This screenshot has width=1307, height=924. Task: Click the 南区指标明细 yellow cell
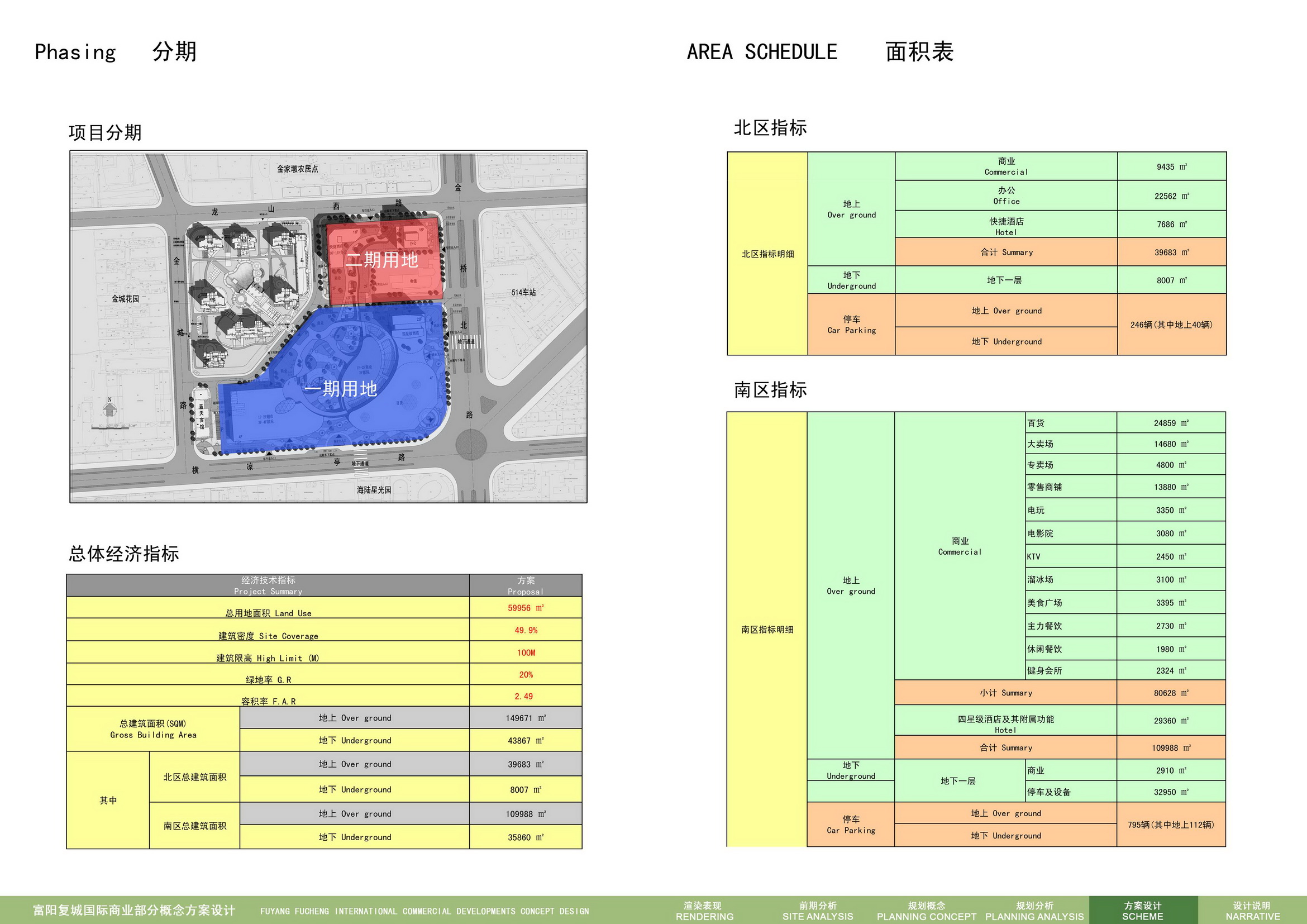coord(767,629)
